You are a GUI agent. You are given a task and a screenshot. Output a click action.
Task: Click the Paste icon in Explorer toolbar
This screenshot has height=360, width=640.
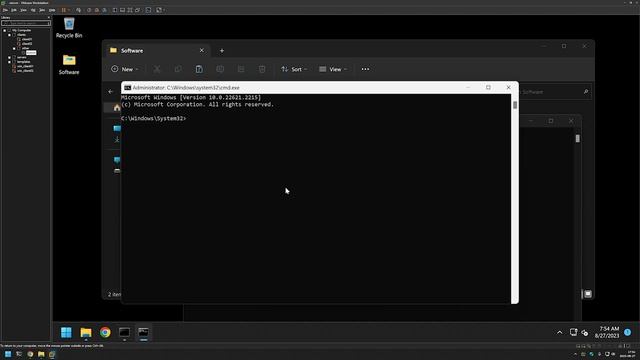pyautogui.click(x=199, y=69)
